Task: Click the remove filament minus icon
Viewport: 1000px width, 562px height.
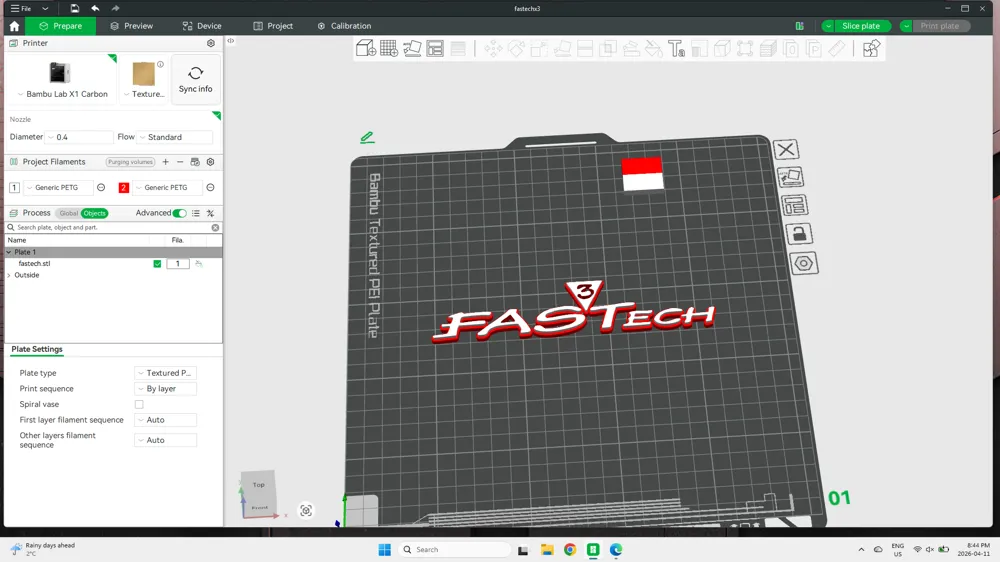Action: click(x=180, y=162)
